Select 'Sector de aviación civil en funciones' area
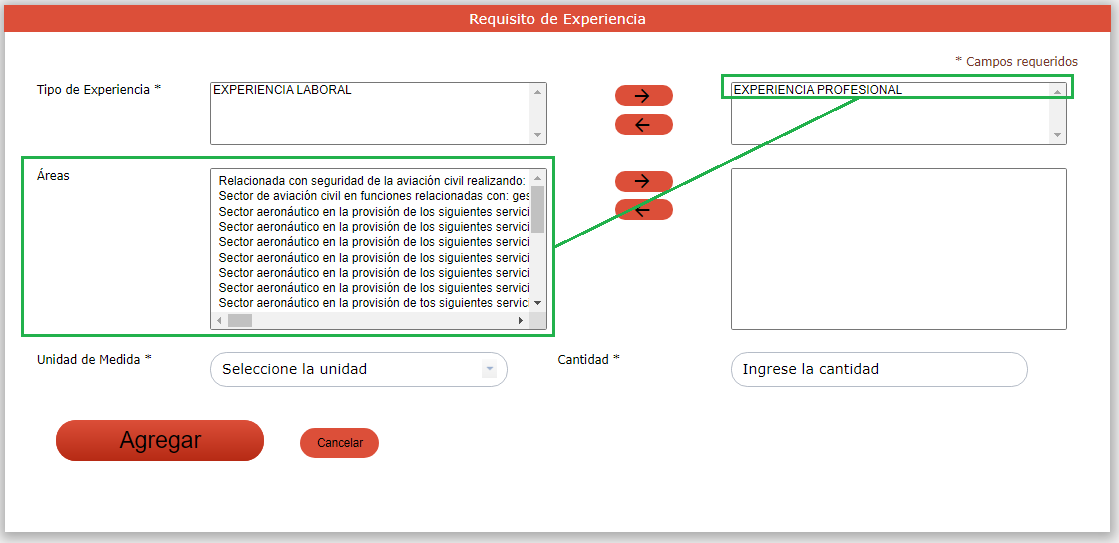1119x543 pixels. coord(370,196)
